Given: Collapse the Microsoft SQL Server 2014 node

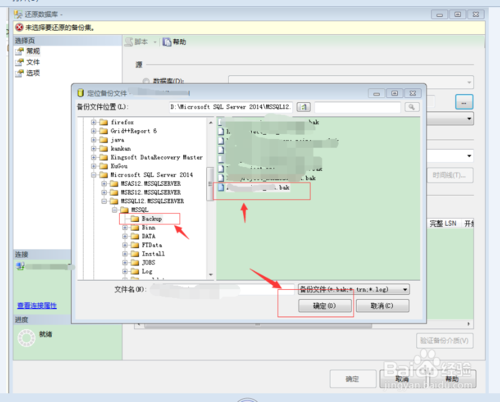Looking at the screenshot, I should [x=94, y=175].
